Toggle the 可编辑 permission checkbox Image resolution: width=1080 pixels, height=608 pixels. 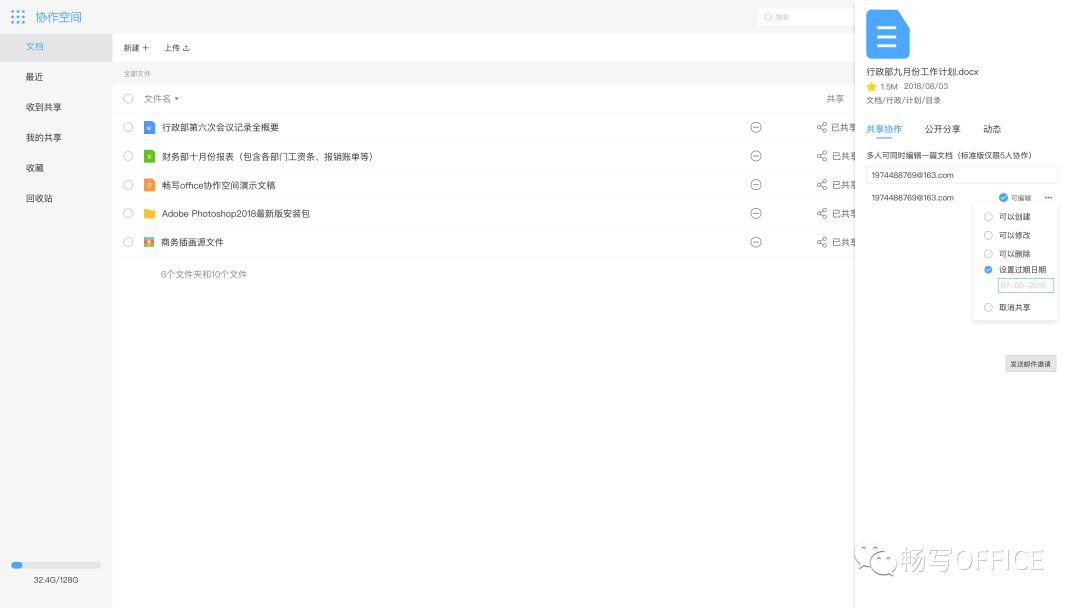click(1003, 198)
